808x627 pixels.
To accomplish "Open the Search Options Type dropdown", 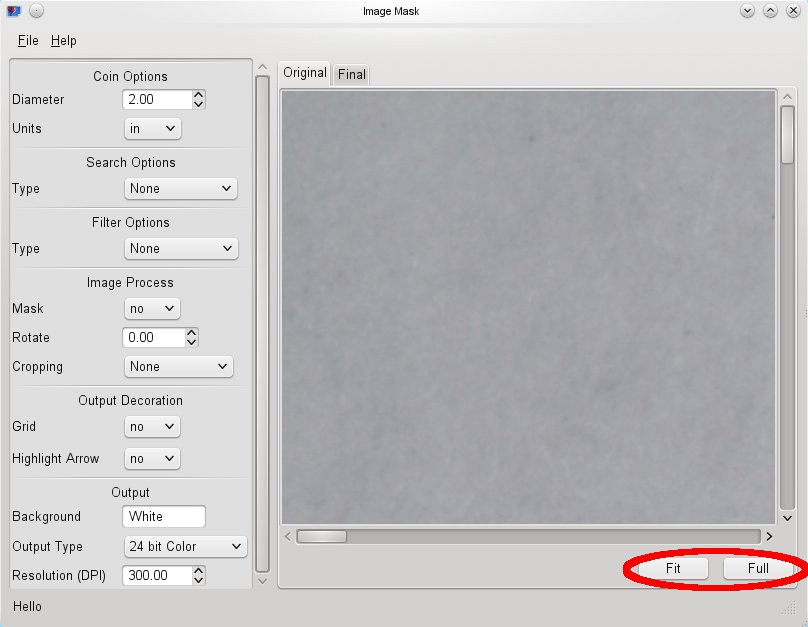I will tap(180, 189).
